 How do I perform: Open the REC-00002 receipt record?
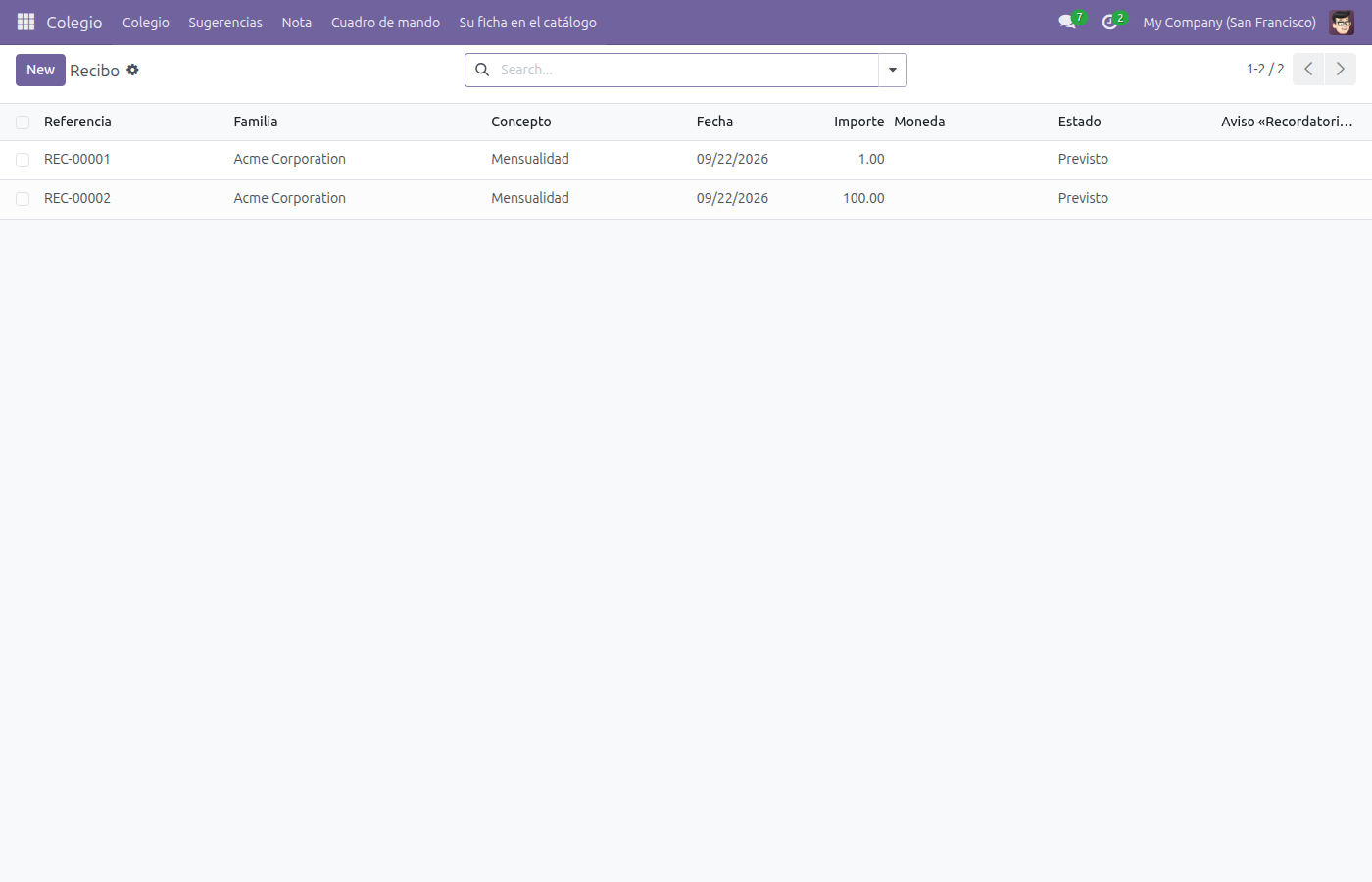tap(77, 198)
